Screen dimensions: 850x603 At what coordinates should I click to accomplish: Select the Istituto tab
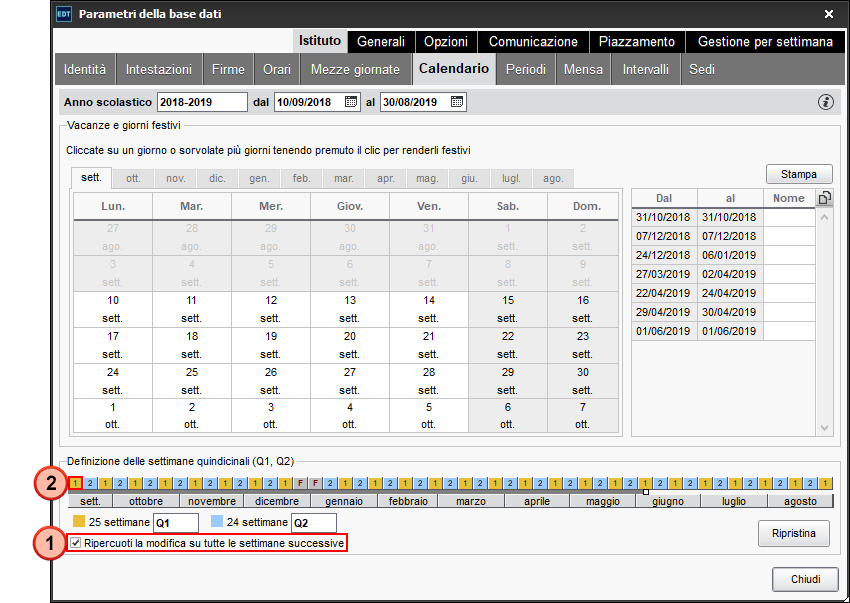(320, 41)
